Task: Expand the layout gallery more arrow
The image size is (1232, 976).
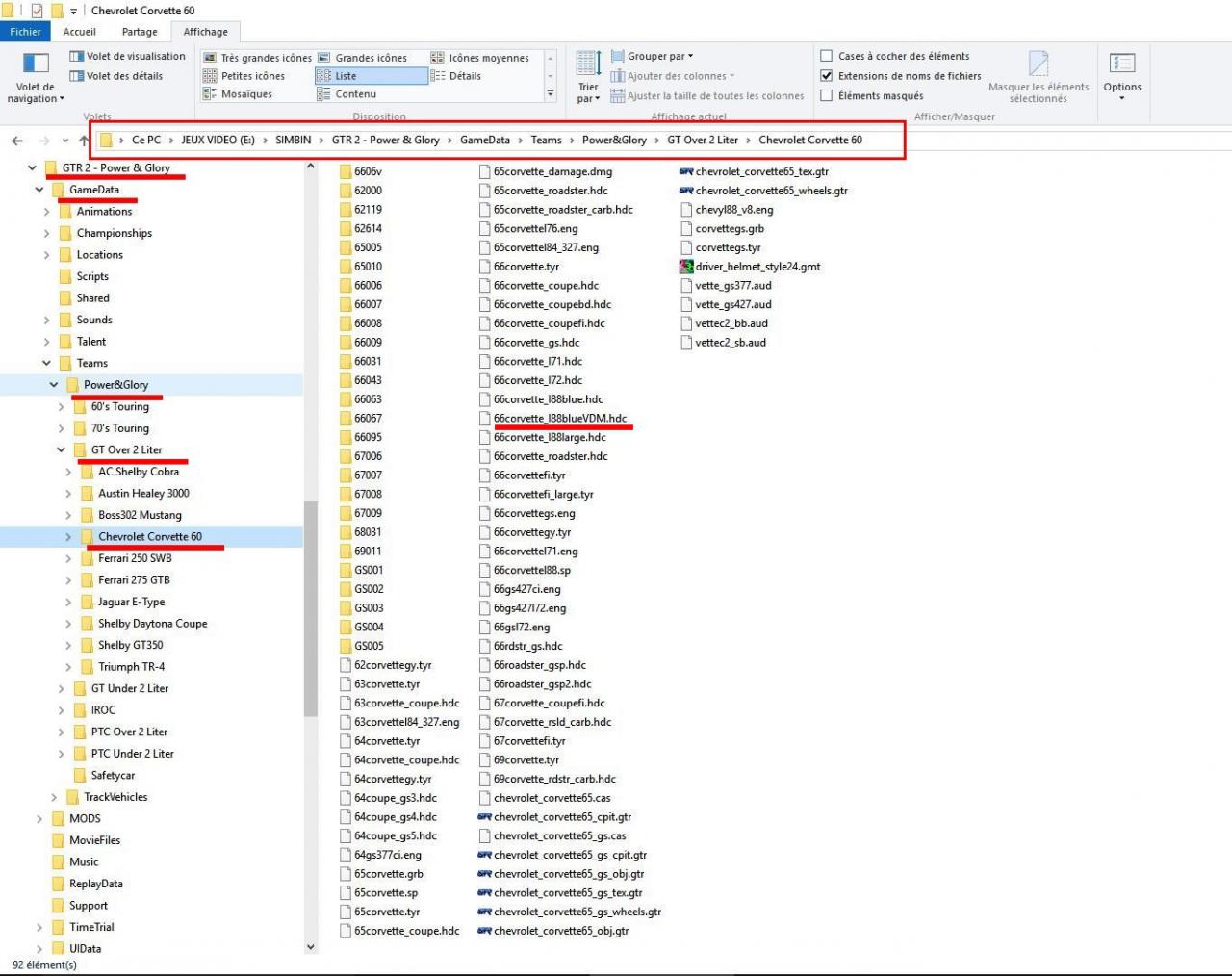Action: tap(551, 94)
